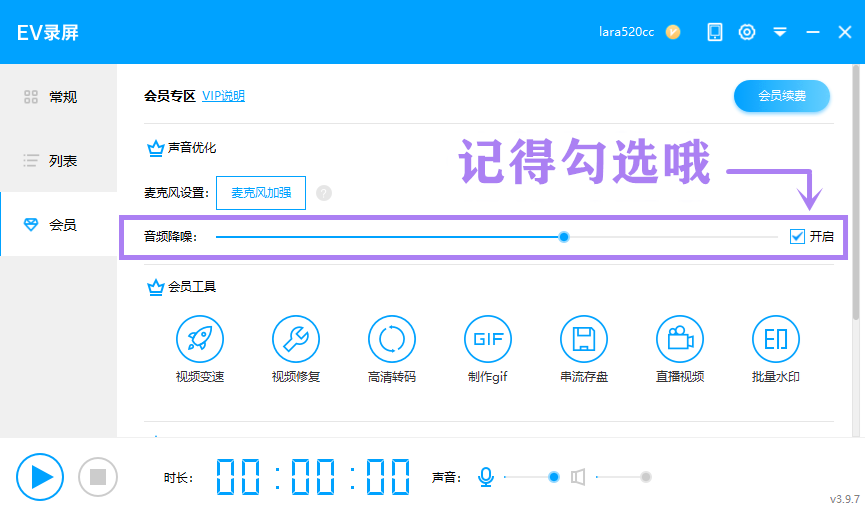Open the 批量水印 watermark tool

(776, 339)
